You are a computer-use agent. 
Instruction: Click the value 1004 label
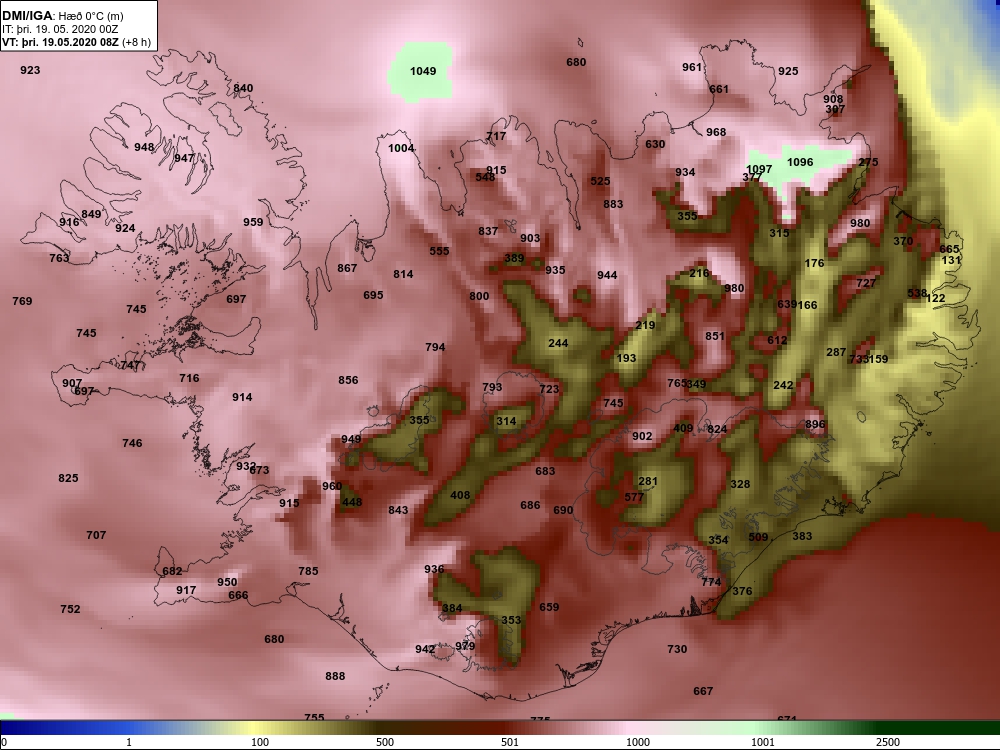[401, 148]
